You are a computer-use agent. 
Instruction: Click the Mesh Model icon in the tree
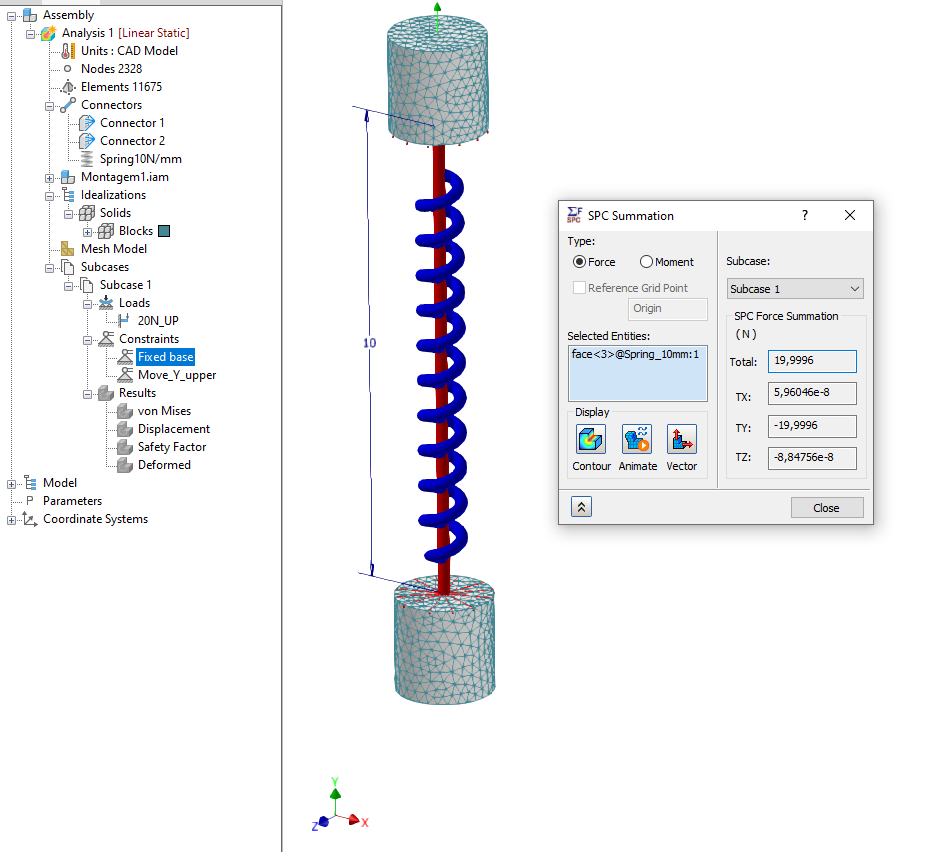tap(66, 248)
